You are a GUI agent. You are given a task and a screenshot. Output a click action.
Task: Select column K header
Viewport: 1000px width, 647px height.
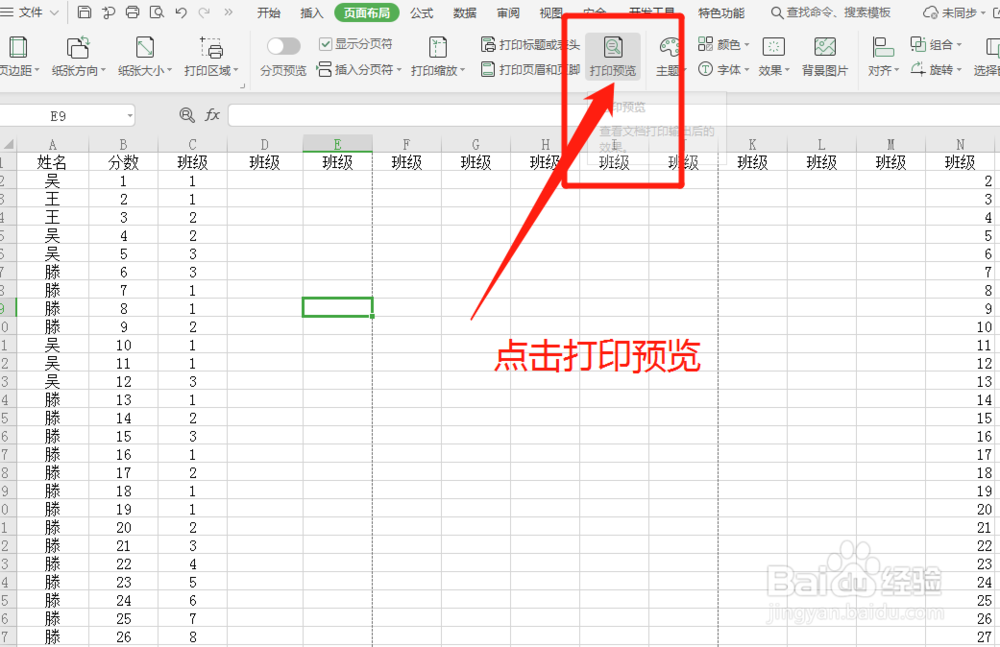click(753, 144)
